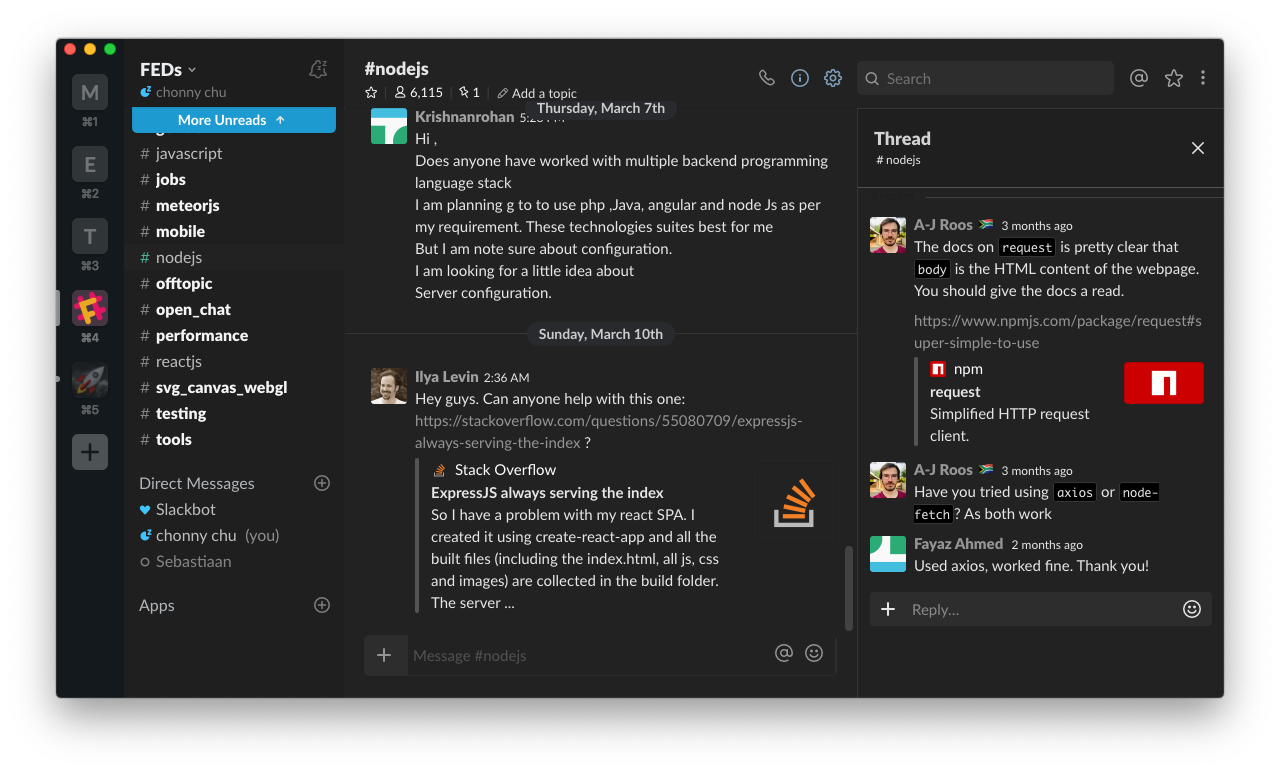
Task: Open notification bell preferences
Action: coord(318,69)
